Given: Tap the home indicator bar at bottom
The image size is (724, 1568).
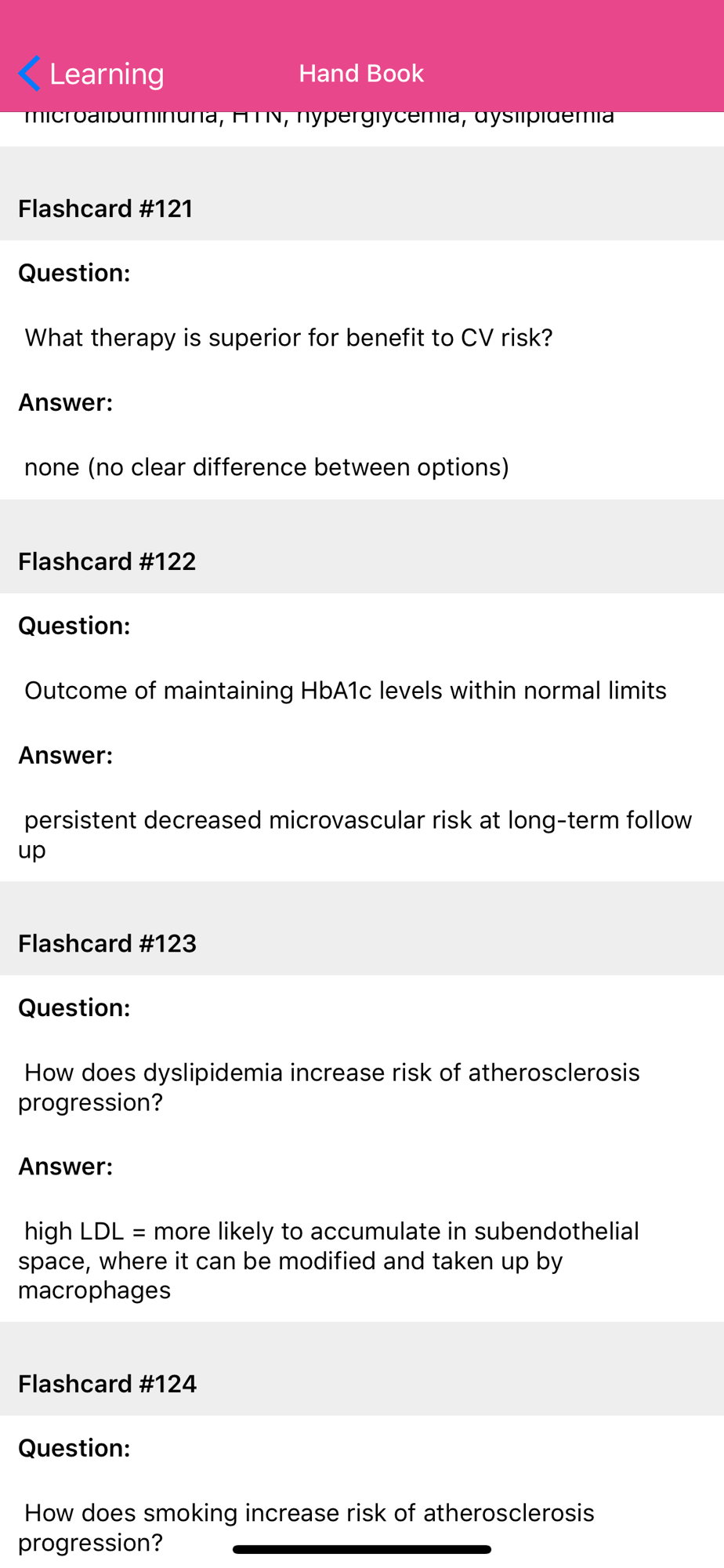Looking at the screenshot, I should (x=362, y=1549).
